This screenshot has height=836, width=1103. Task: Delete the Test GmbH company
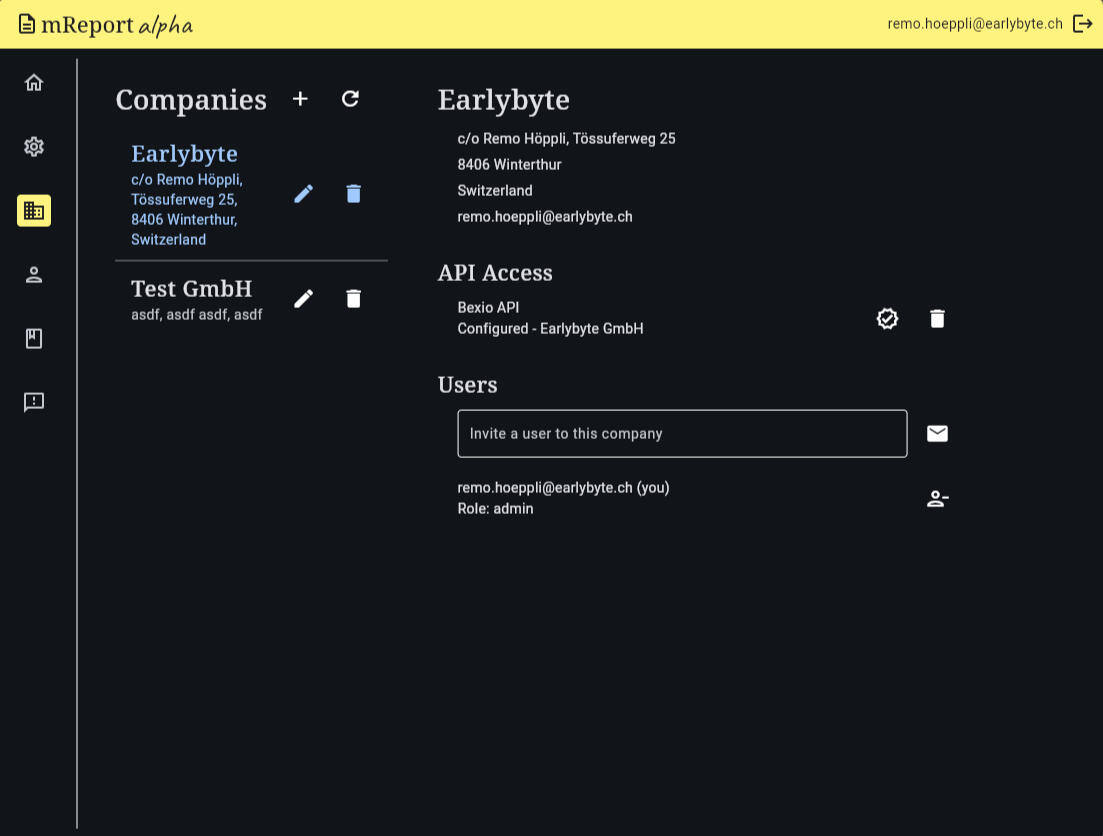point(353,298)
